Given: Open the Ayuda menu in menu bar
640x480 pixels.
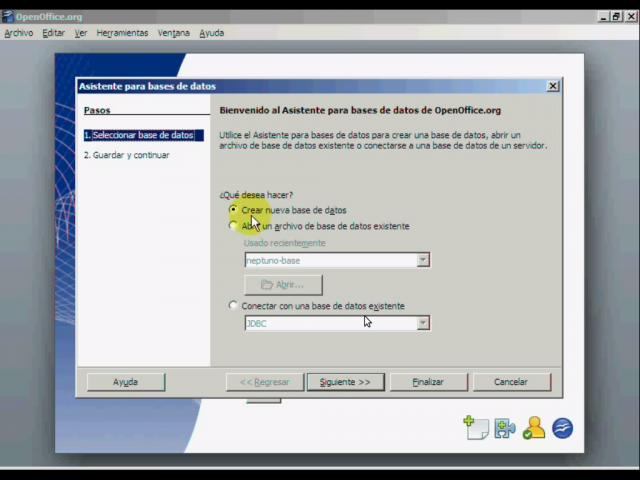Looking at the screenshot, I should [211, 33].
